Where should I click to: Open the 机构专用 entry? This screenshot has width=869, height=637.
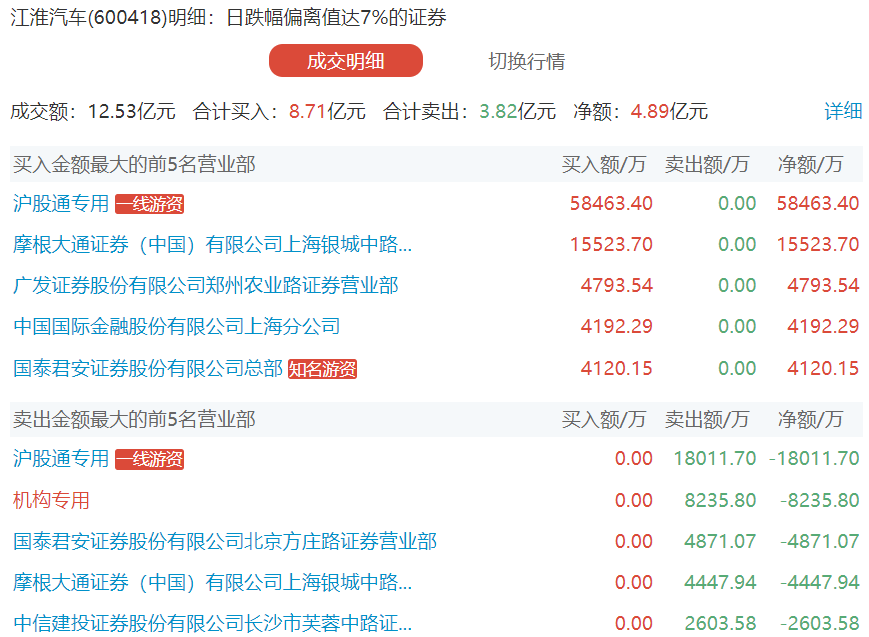(x=51, y=500)
